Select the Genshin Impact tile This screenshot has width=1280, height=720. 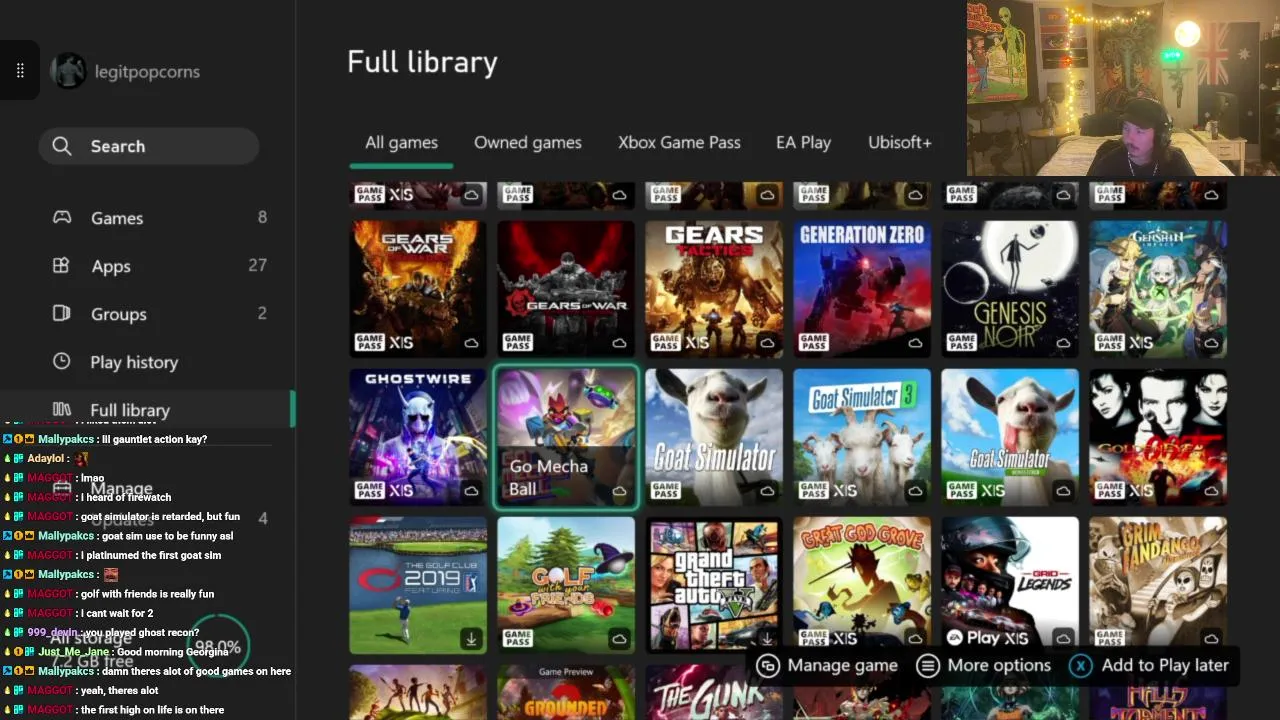pos(1158,288)
